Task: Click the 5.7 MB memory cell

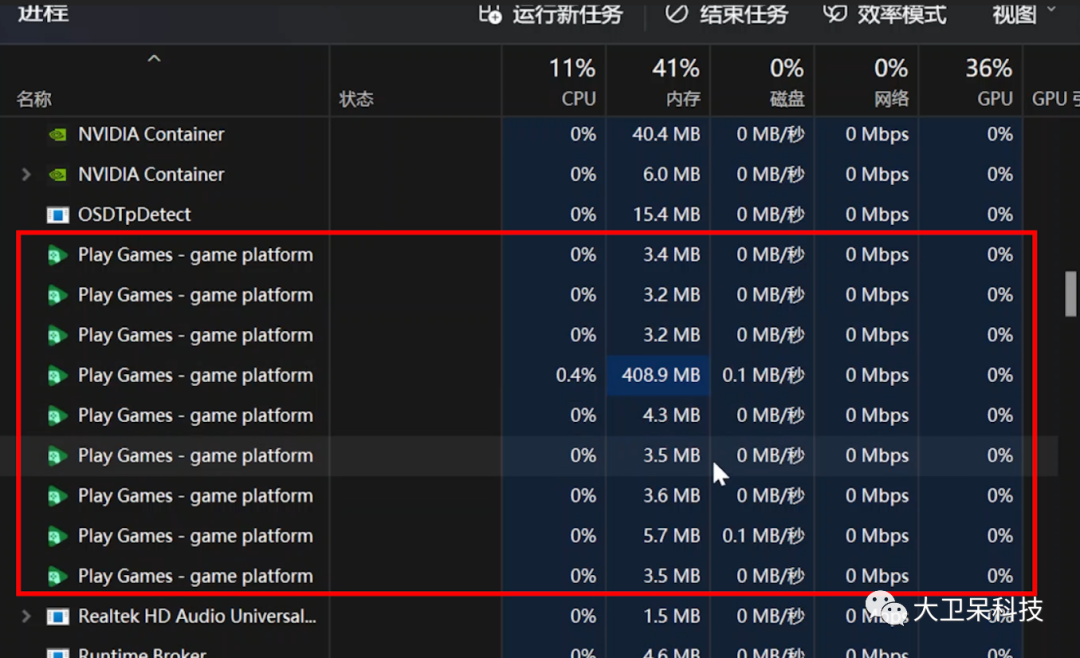Action: (x=658, y=536)
